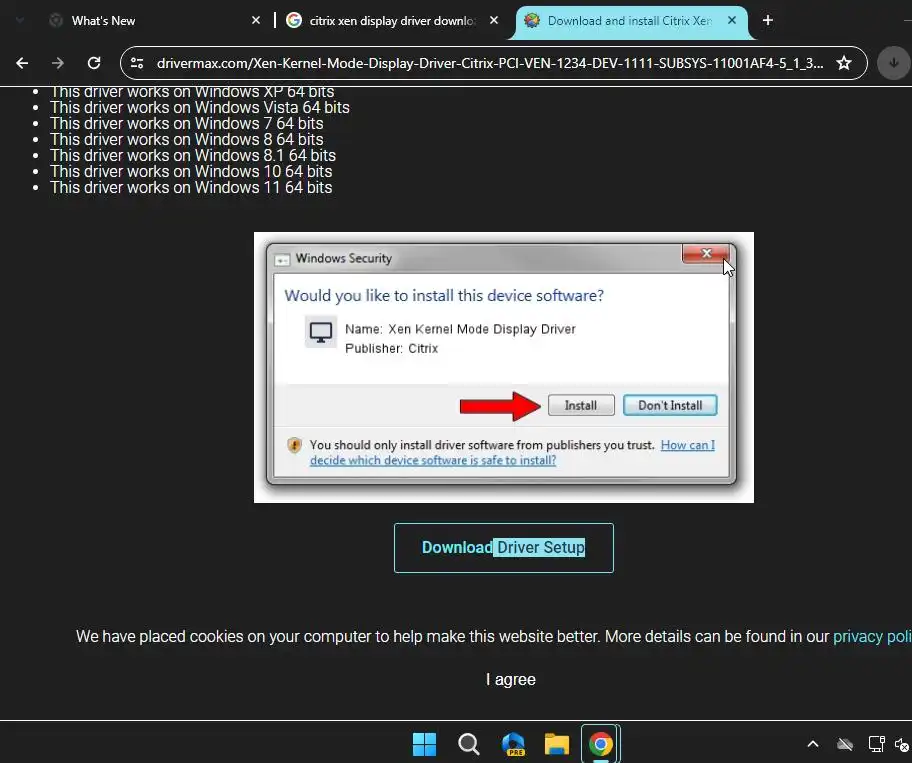The height and width of the screenshot is (763, 912).
Task: Click the Windows Security dialog screenshot image
Action: 504,368
